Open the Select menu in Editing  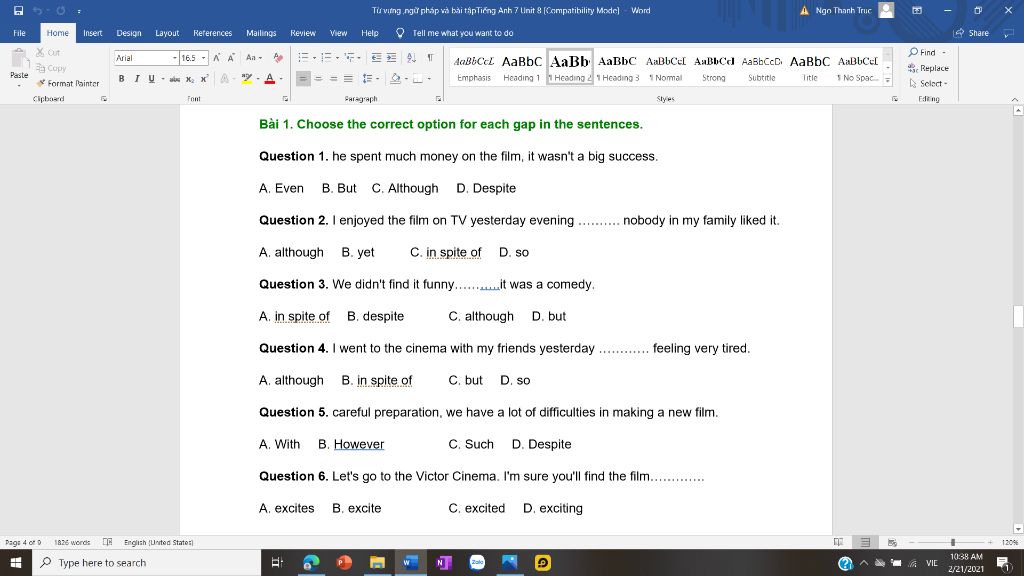click(x=928, y=84)
